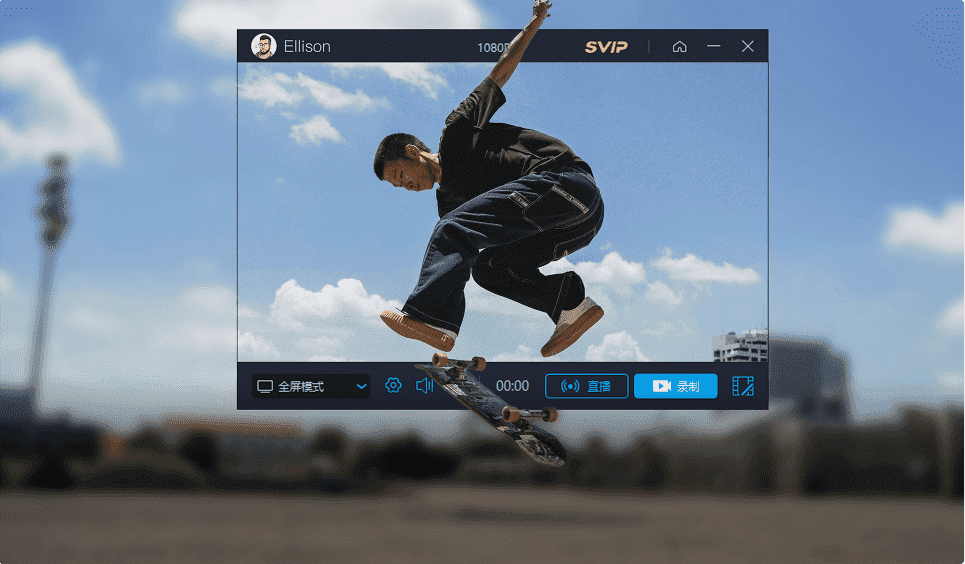Open the video editing filmstrip icon
Image resolution: width=965 pixels, height=564 pixels.
click(x=742, y=386)
